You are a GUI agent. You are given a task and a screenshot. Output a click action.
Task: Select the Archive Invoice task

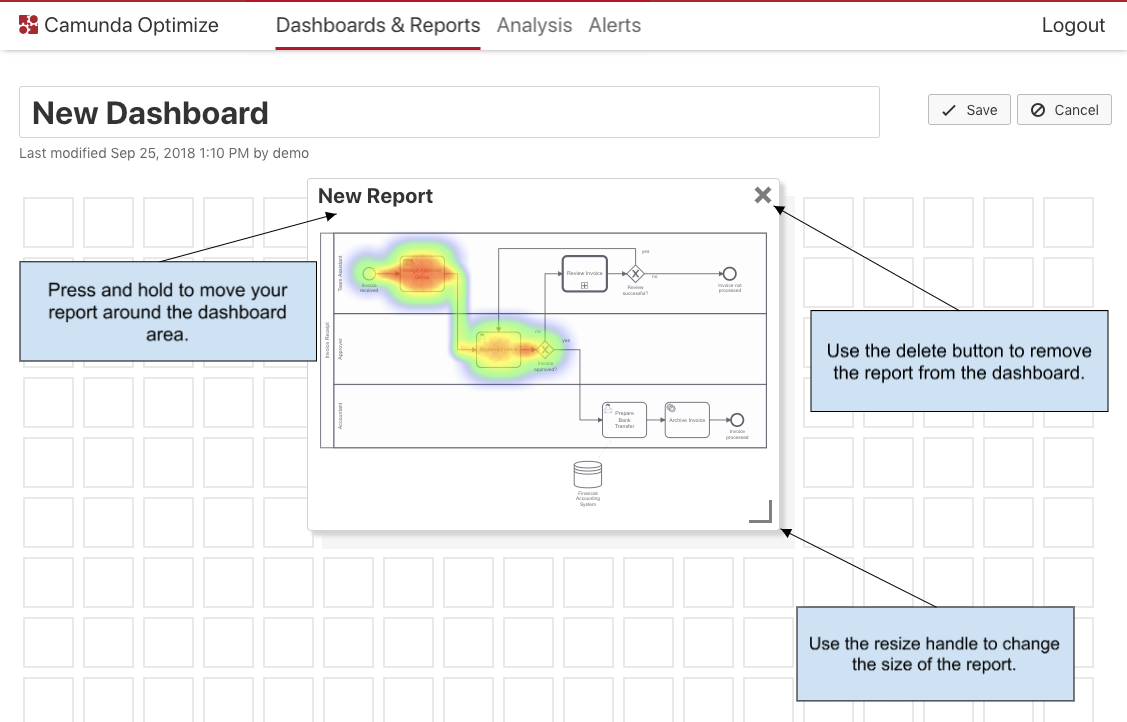coord(687,420)
